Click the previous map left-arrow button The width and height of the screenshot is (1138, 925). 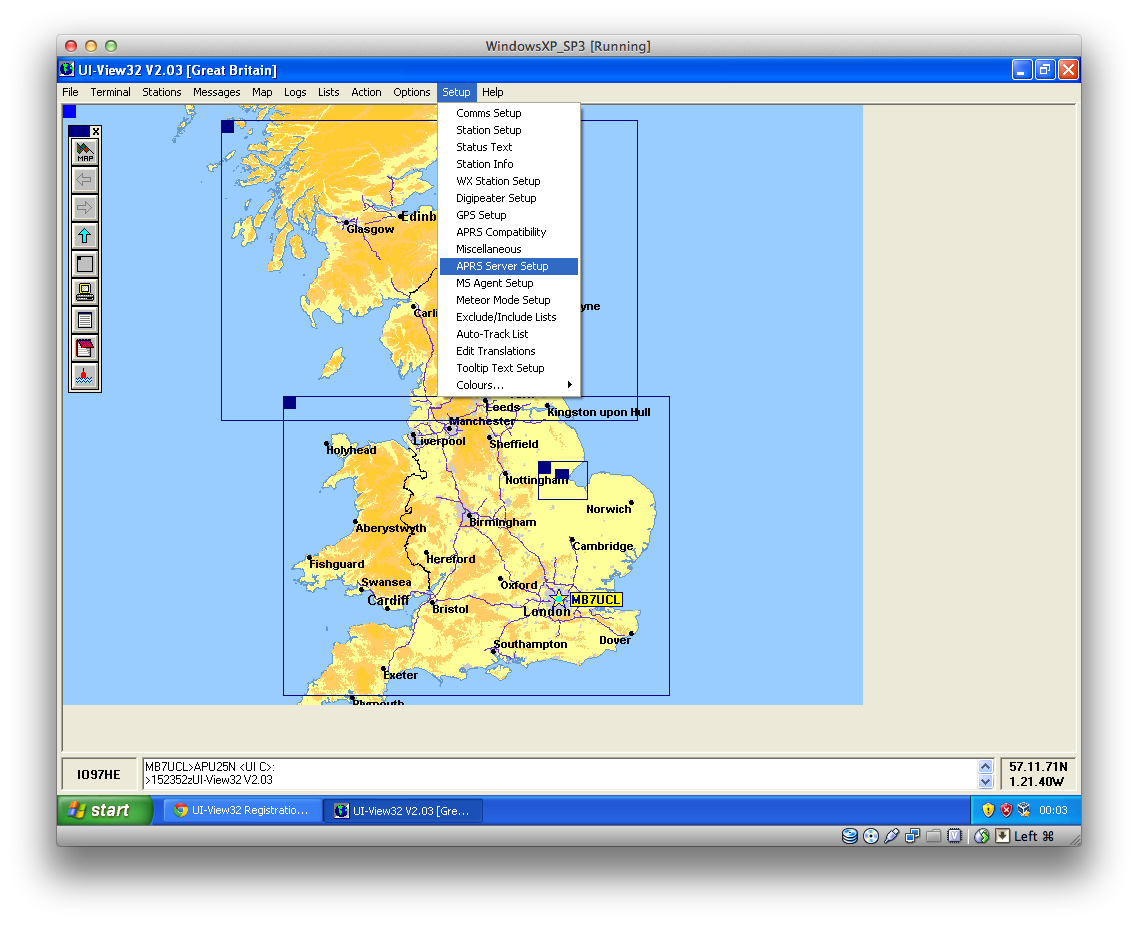click(x=85, y=180)
